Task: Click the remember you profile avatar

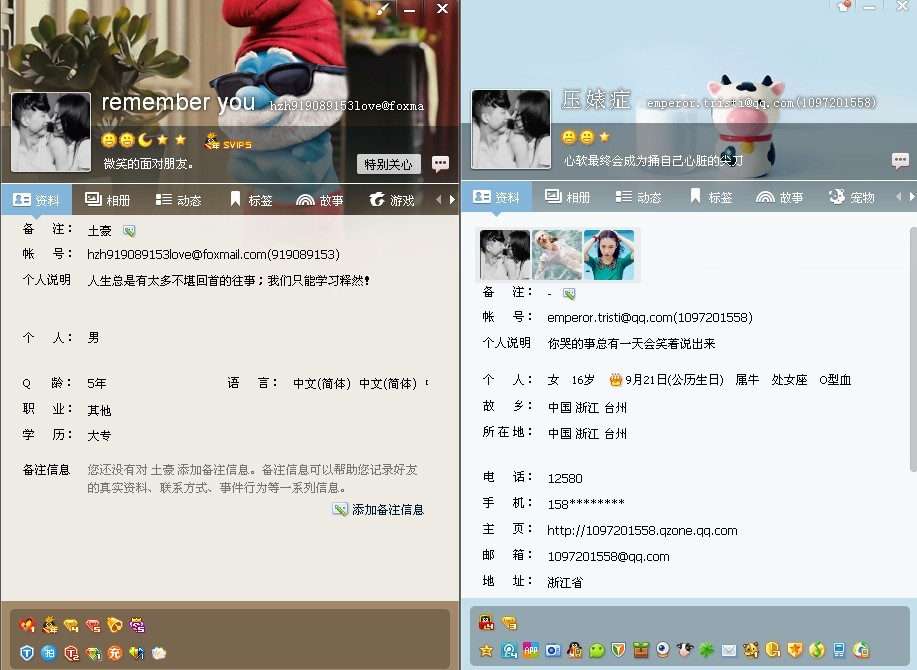Action: (x=51, y=132)
